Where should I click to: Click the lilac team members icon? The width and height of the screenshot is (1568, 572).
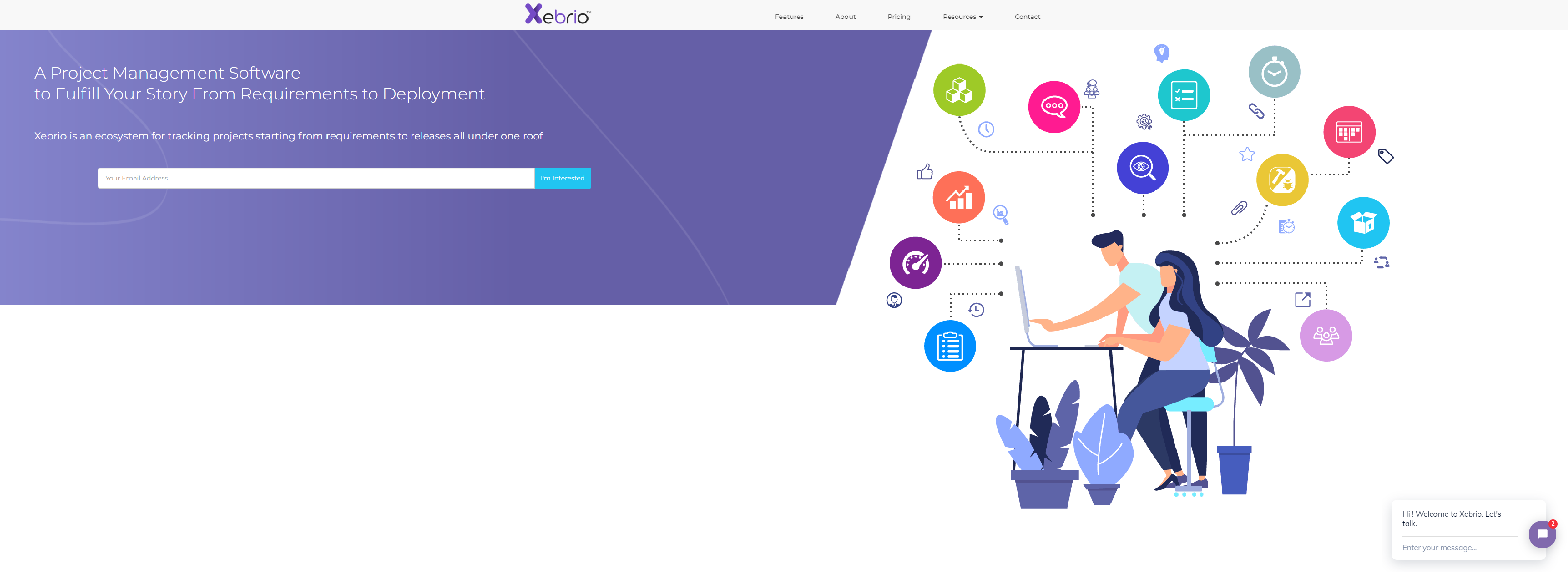pos(1326,336)
